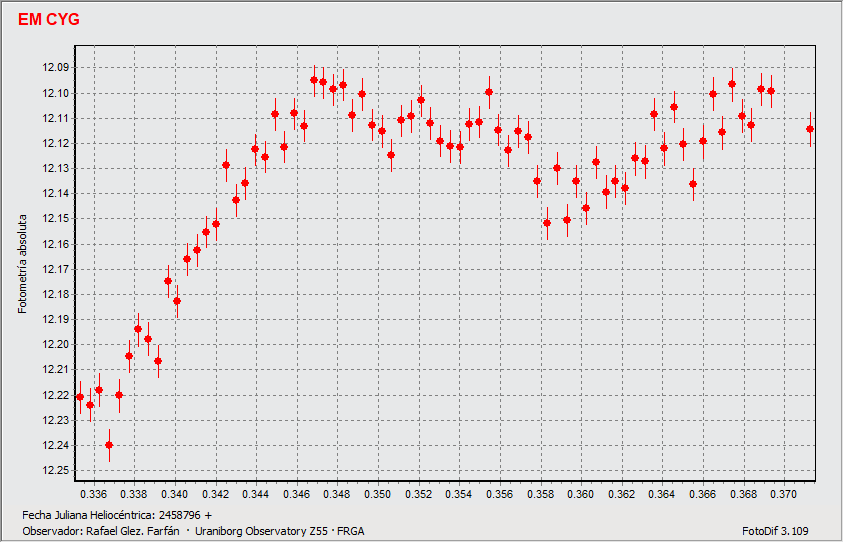Click the 0.346 x-axis tick label
The height and width of the screenshot is (543, 844).
click(x=297, y=494)
